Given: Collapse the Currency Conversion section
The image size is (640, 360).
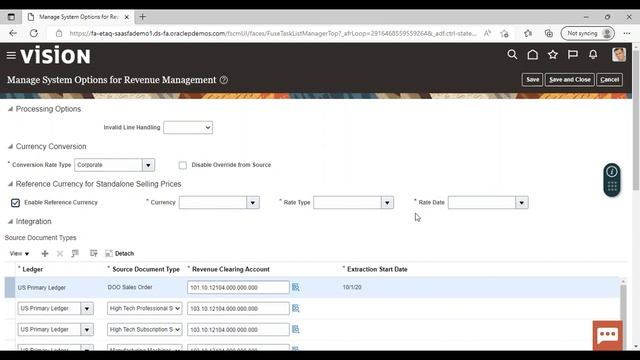Looking at the screenshot, I should [10, 147].
